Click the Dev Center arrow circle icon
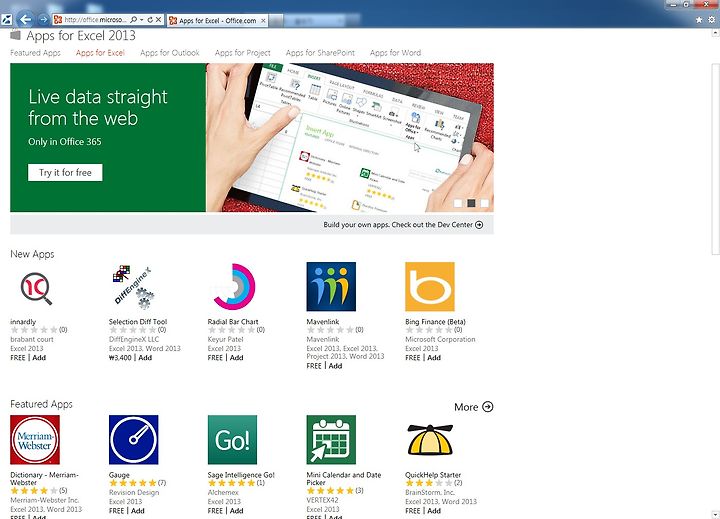720x519 pixels. [x=479, y=225]
